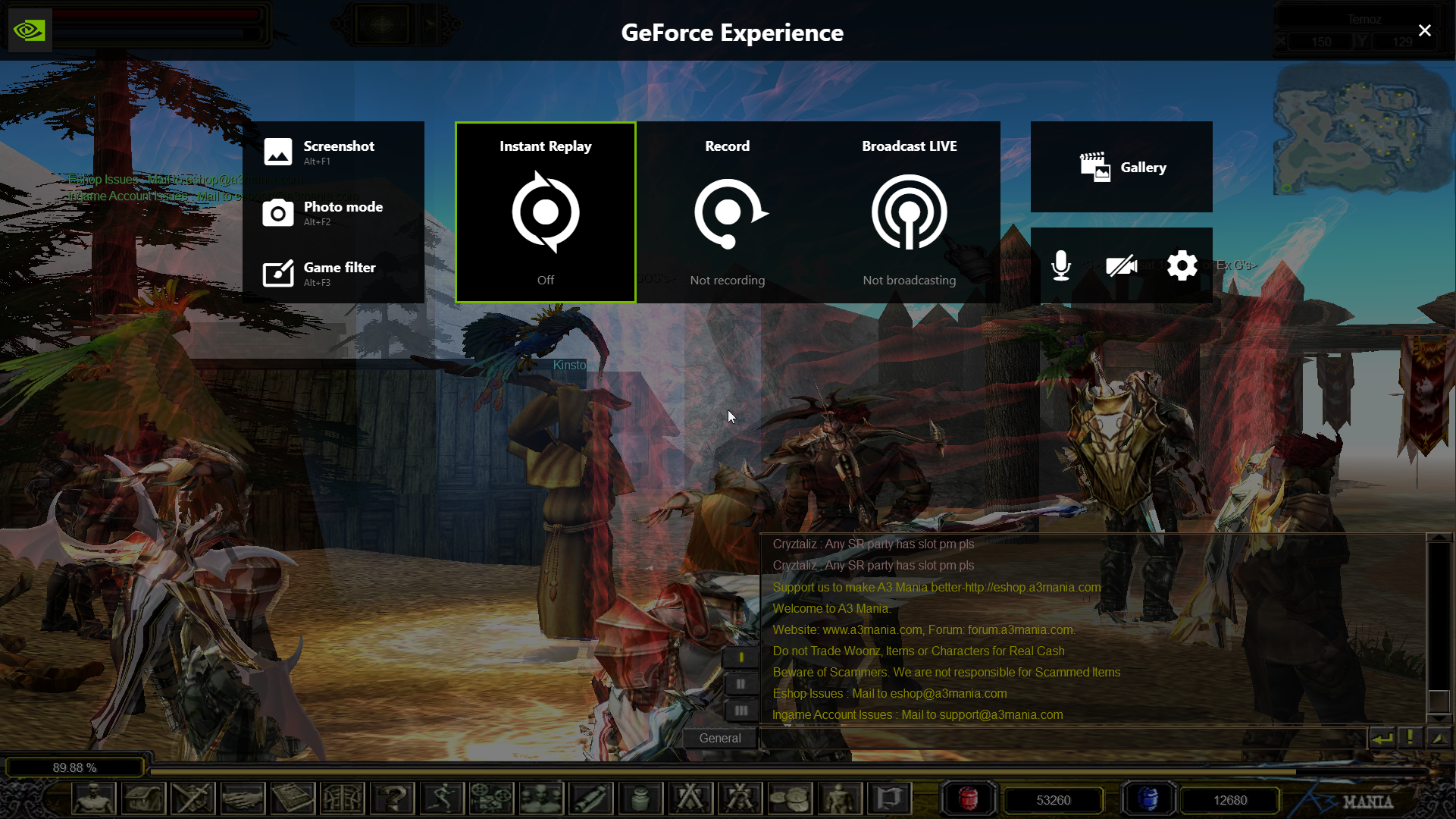
Task: Click the eshop.a3mania.com support chat line
Action: point(937,587)
